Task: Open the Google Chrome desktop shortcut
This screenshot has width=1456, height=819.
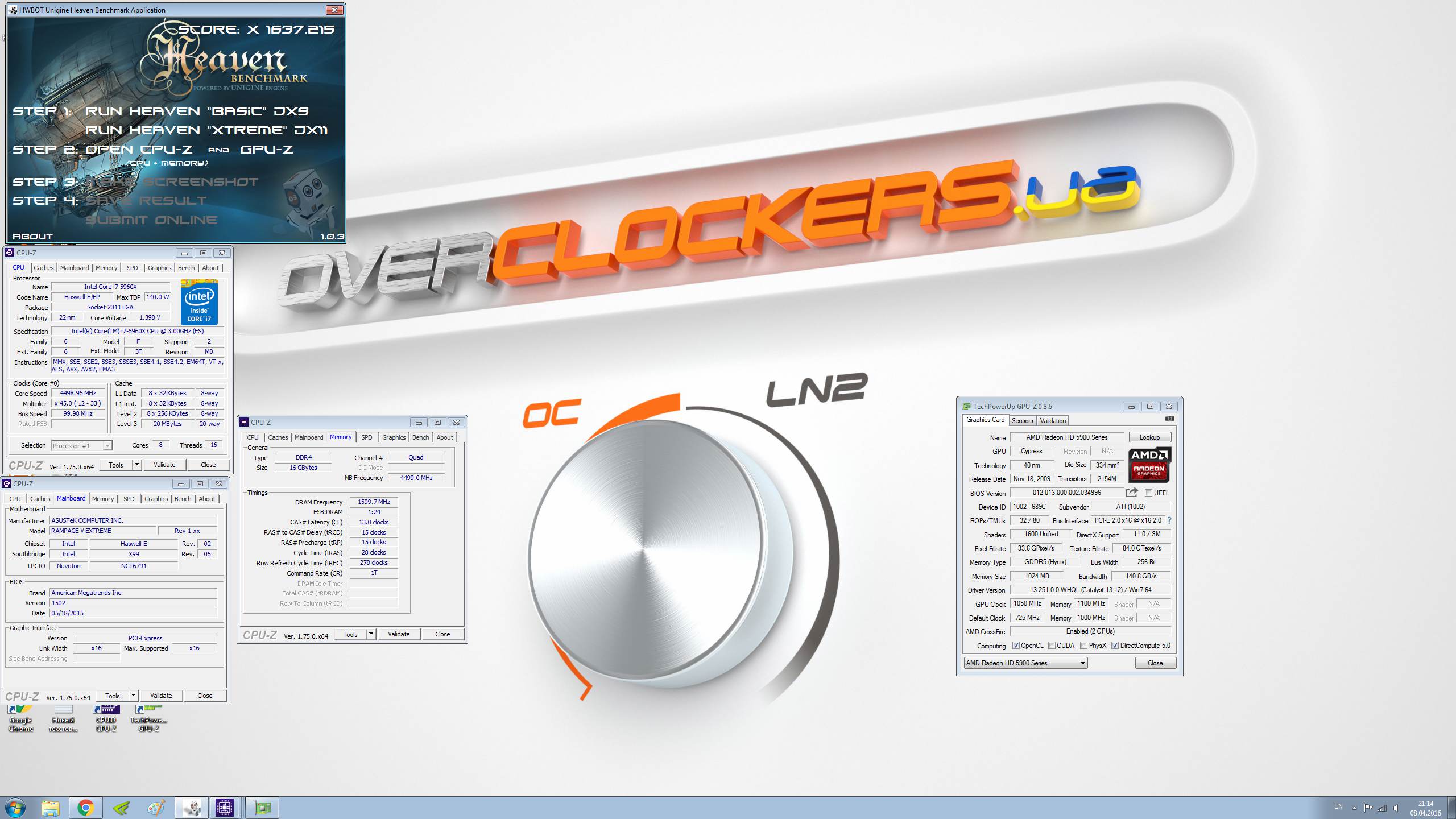Action: [21, 718]
